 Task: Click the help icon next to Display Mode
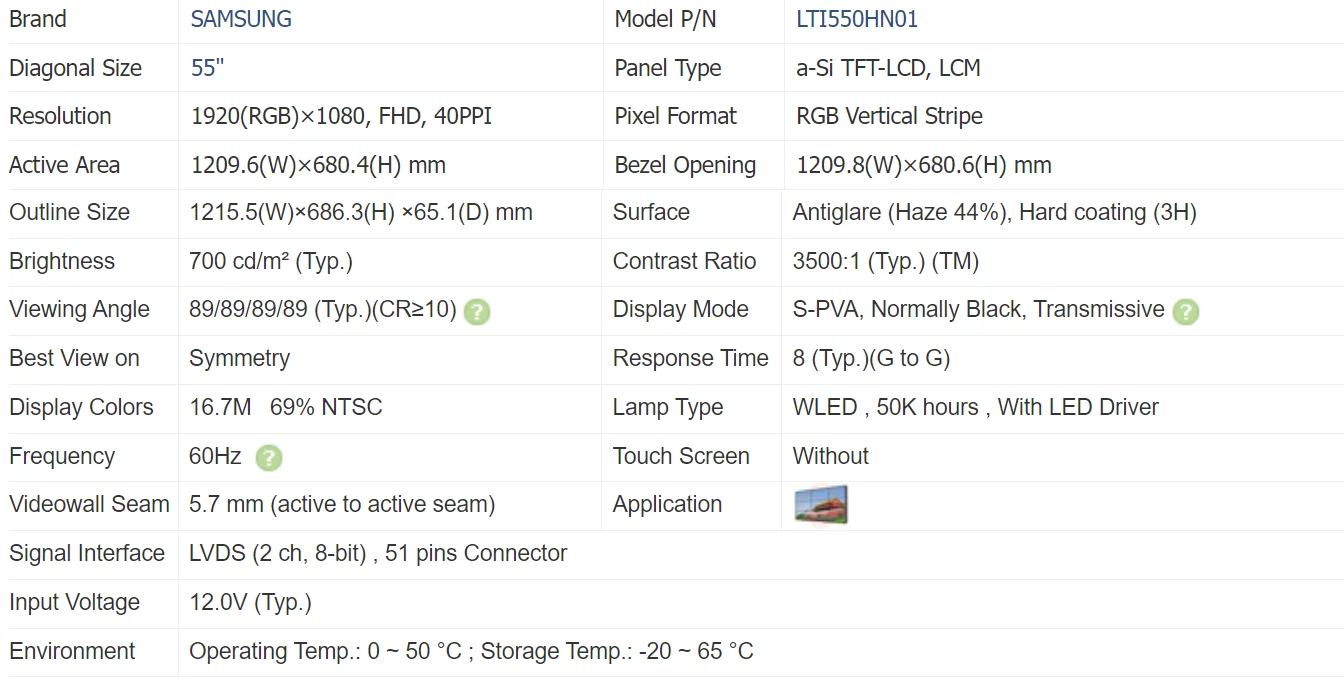pos(1186,311)
